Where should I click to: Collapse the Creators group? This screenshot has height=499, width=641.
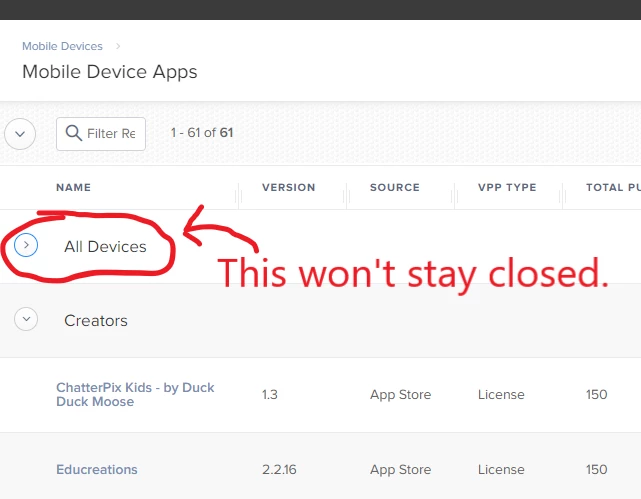[26, 319]
